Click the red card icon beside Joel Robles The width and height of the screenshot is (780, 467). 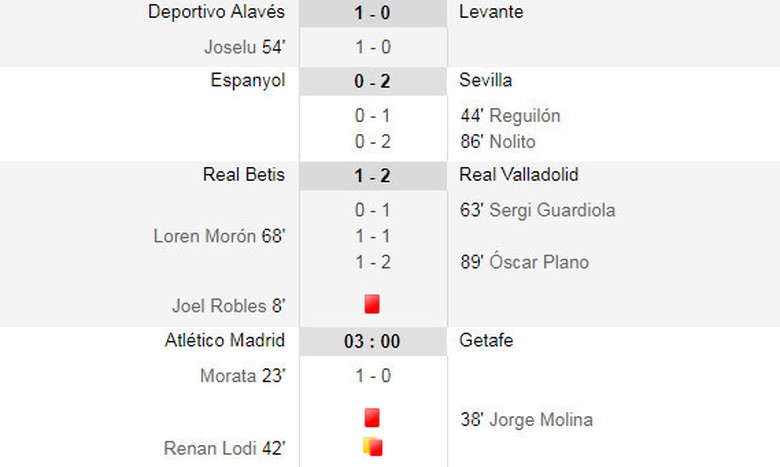point(372,304)
